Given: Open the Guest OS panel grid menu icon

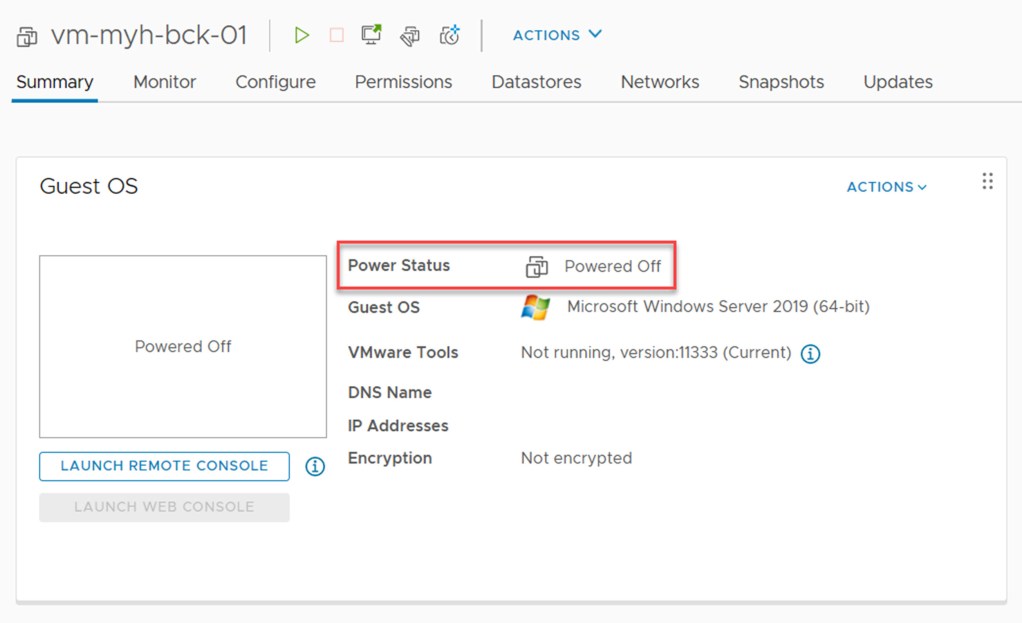Looking at the screenshot, I should point(987,181).
